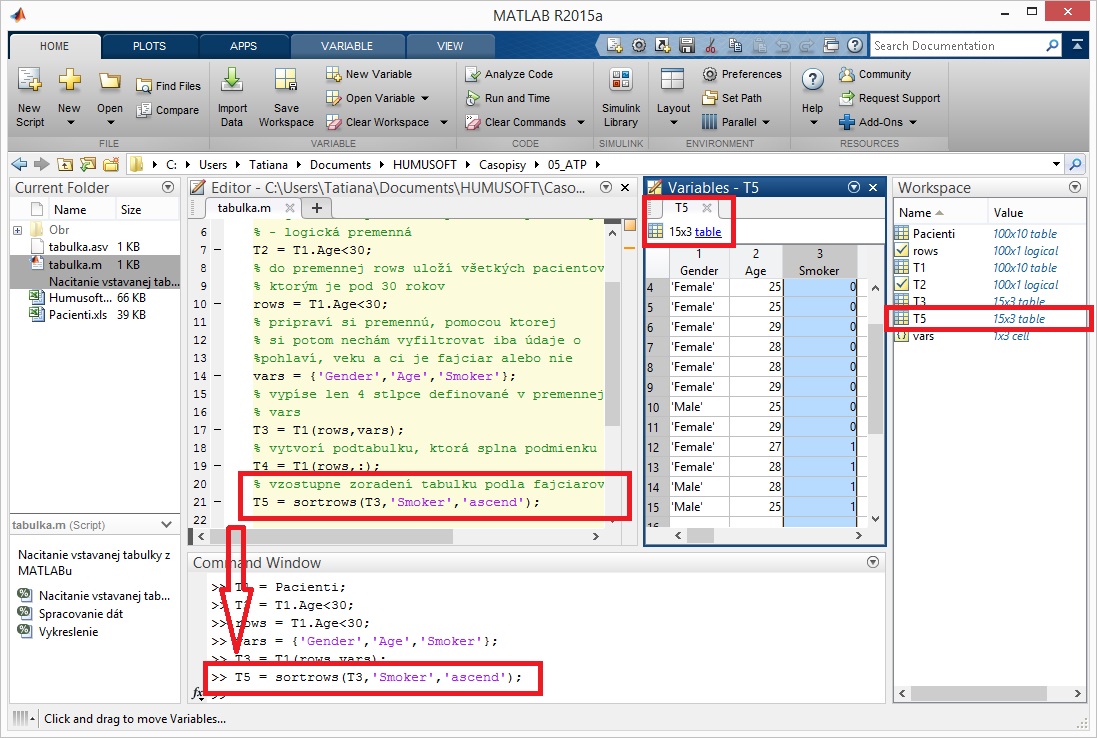
Task: Open the Set Path dialog
Action: [732, 98]
